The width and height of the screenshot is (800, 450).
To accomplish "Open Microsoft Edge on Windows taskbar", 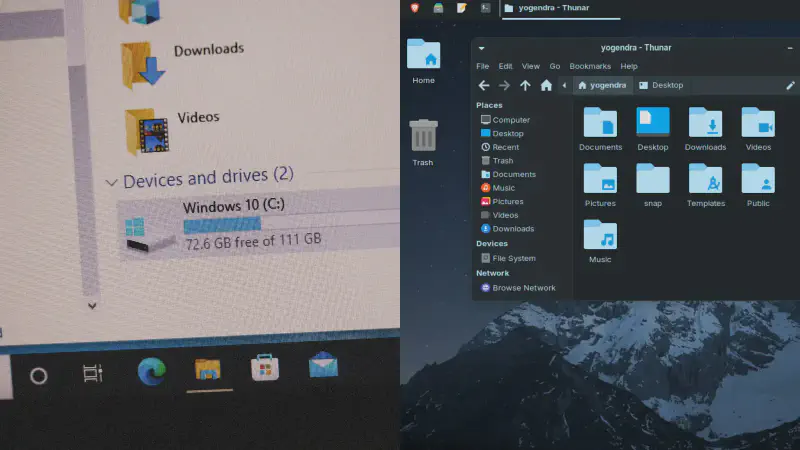I will 152,370.
